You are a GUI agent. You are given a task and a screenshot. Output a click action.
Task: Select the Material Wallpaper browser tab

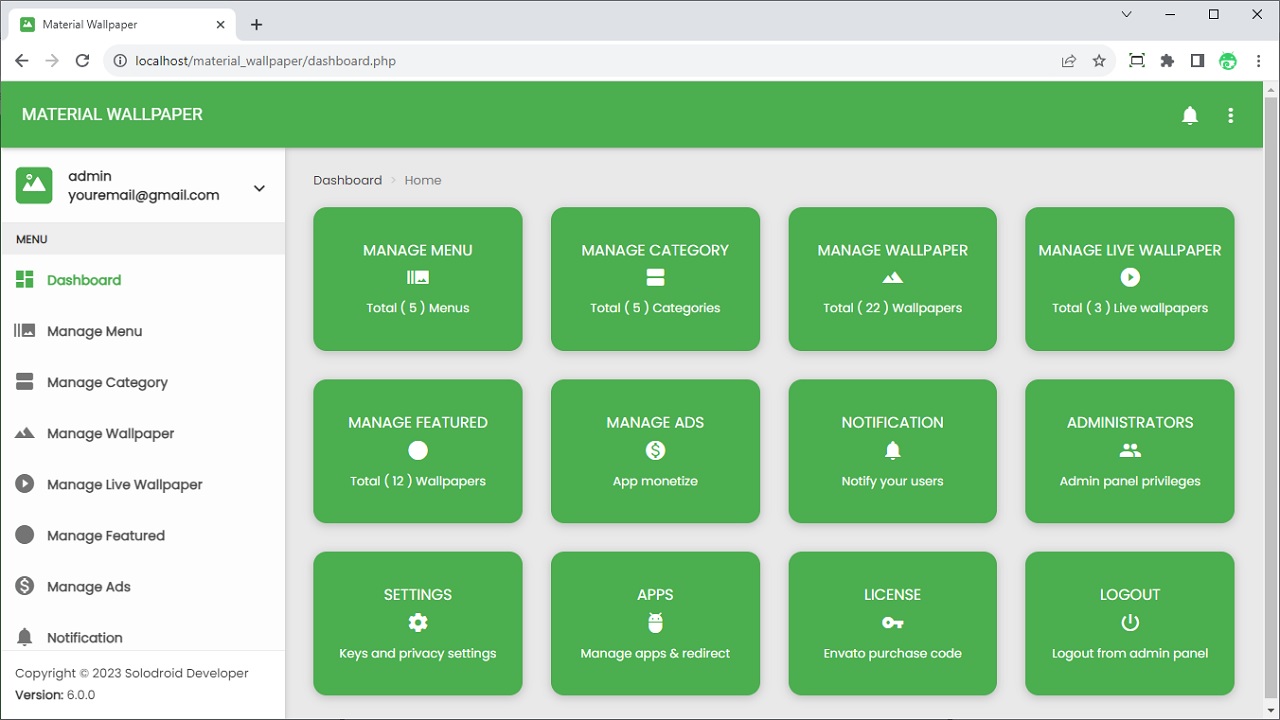click(122, 24)
